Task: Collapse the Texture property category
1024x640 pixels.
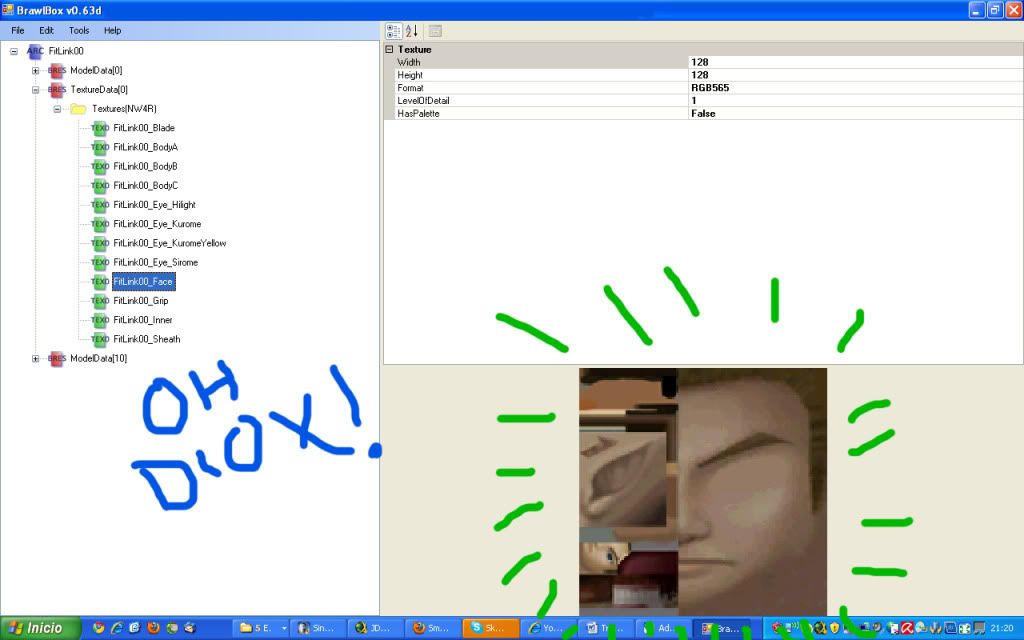Action: click(390, 49)
